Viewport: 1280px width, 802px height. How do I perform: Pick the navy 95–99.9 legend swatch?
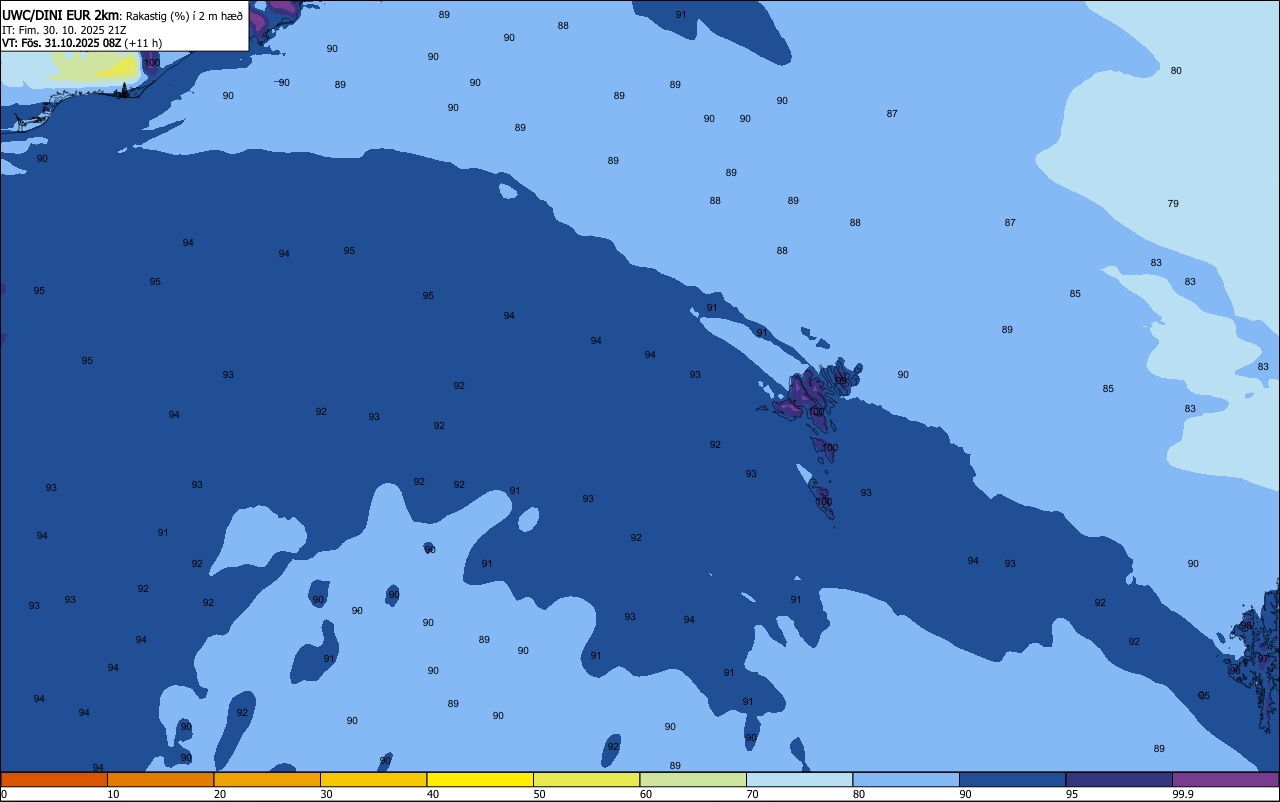tap(1119, 779)
